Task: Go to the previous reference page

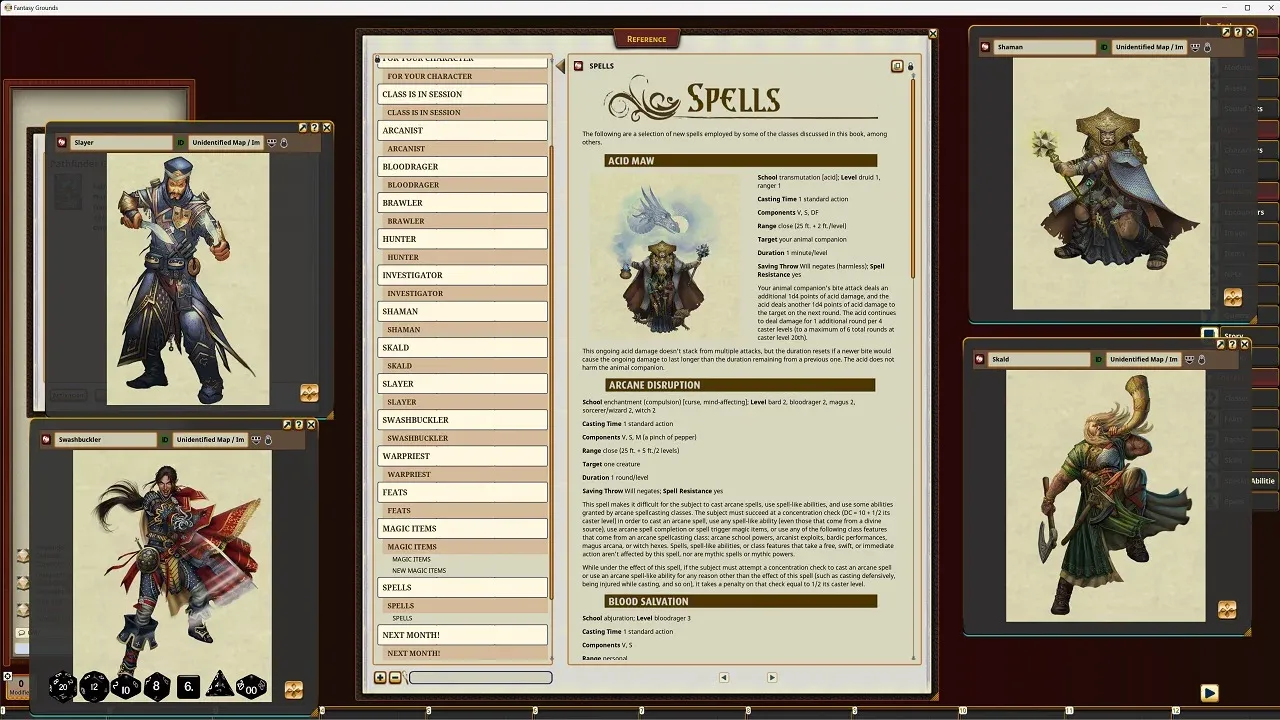Action: pyautogui.click(x=724, y=677)
